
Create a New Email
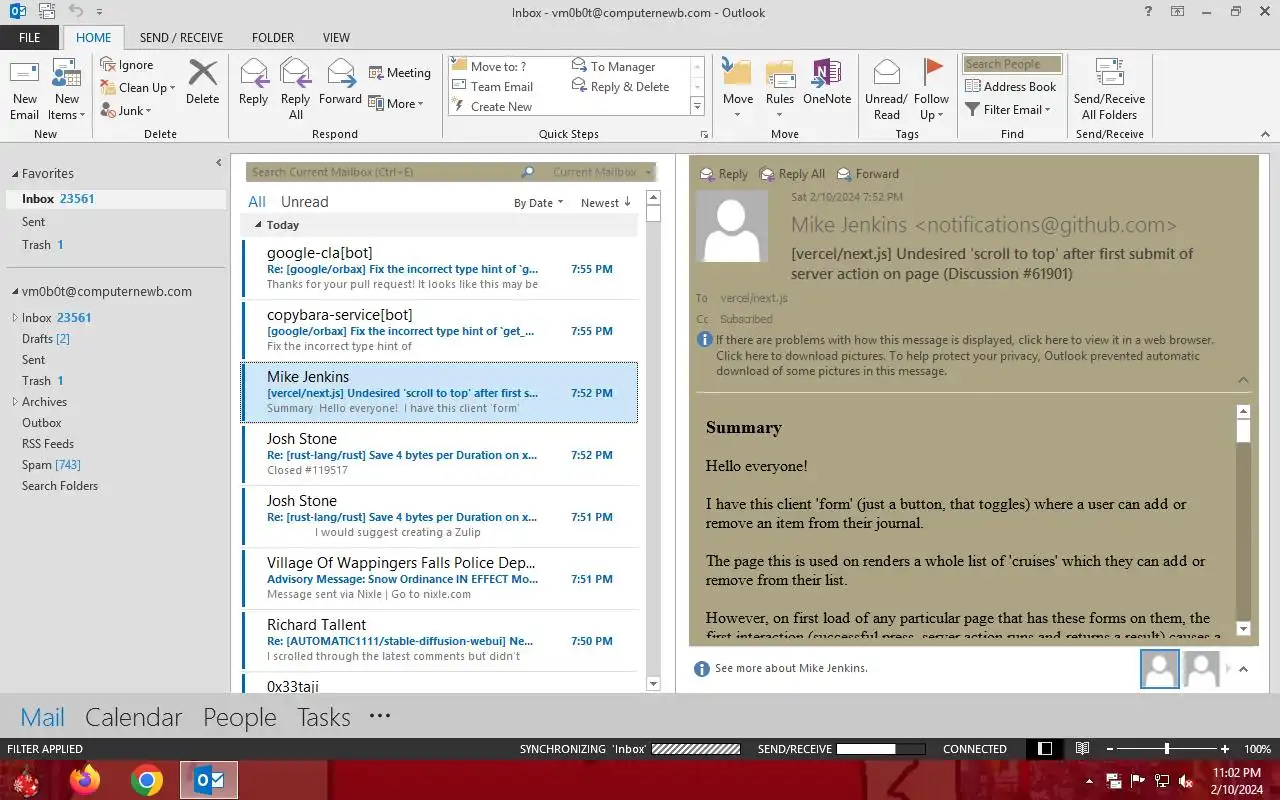pos(25,90)
